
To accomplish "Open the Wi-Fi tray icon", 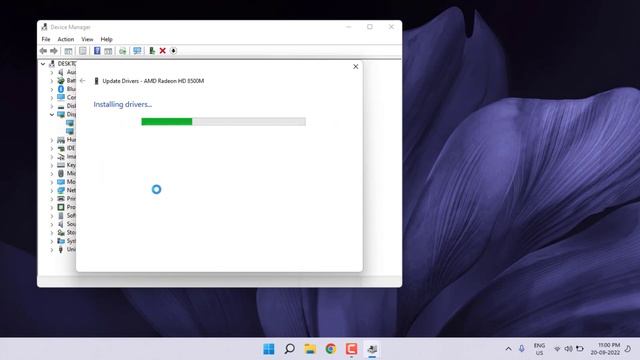I will click(x=557, y=349).
